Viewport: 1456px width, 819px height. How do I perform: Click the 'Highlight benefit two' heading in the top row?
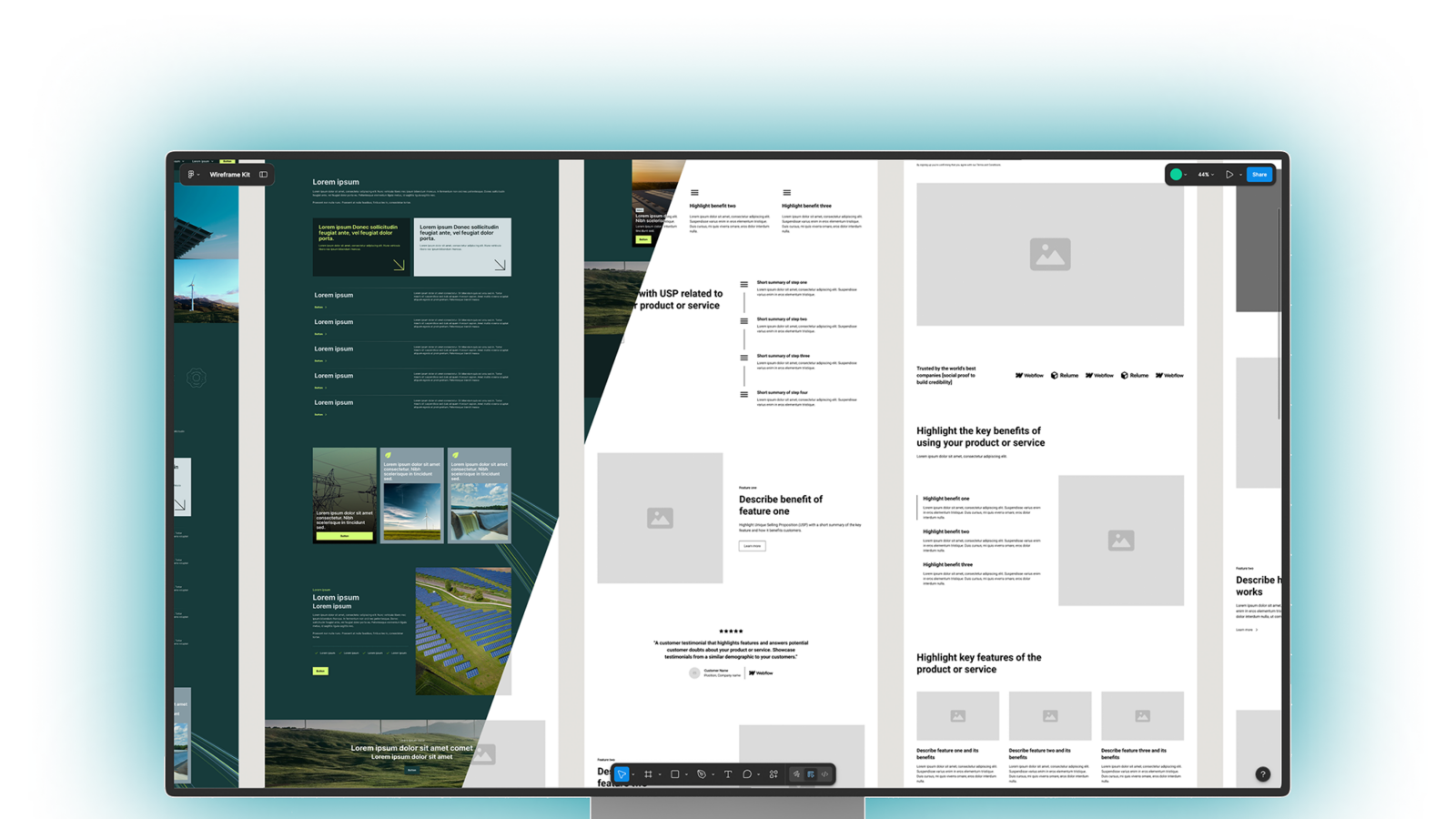coord(713,206)
